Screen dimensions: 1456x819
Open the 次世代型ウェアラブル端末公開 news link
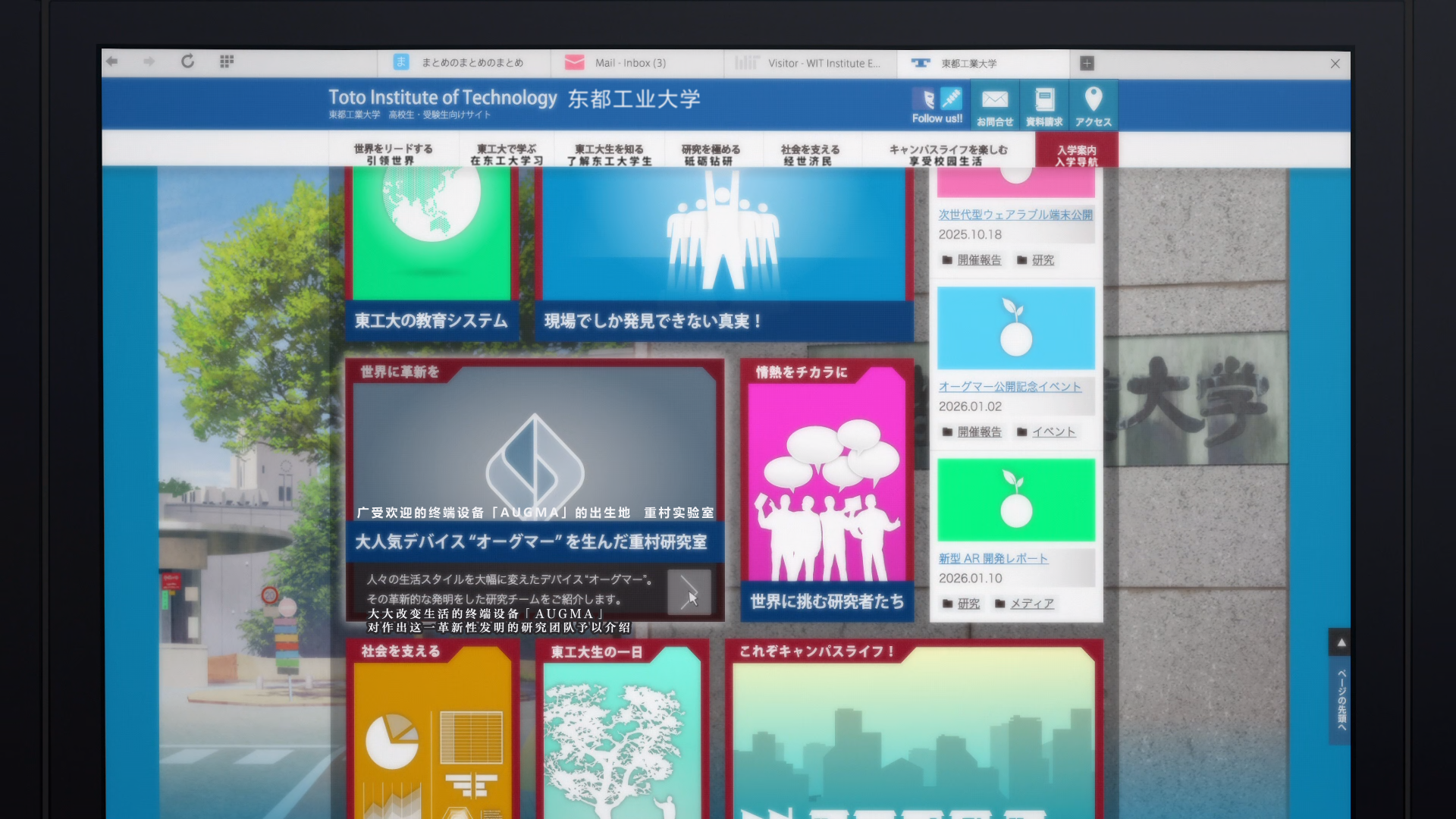(1016, 215)
